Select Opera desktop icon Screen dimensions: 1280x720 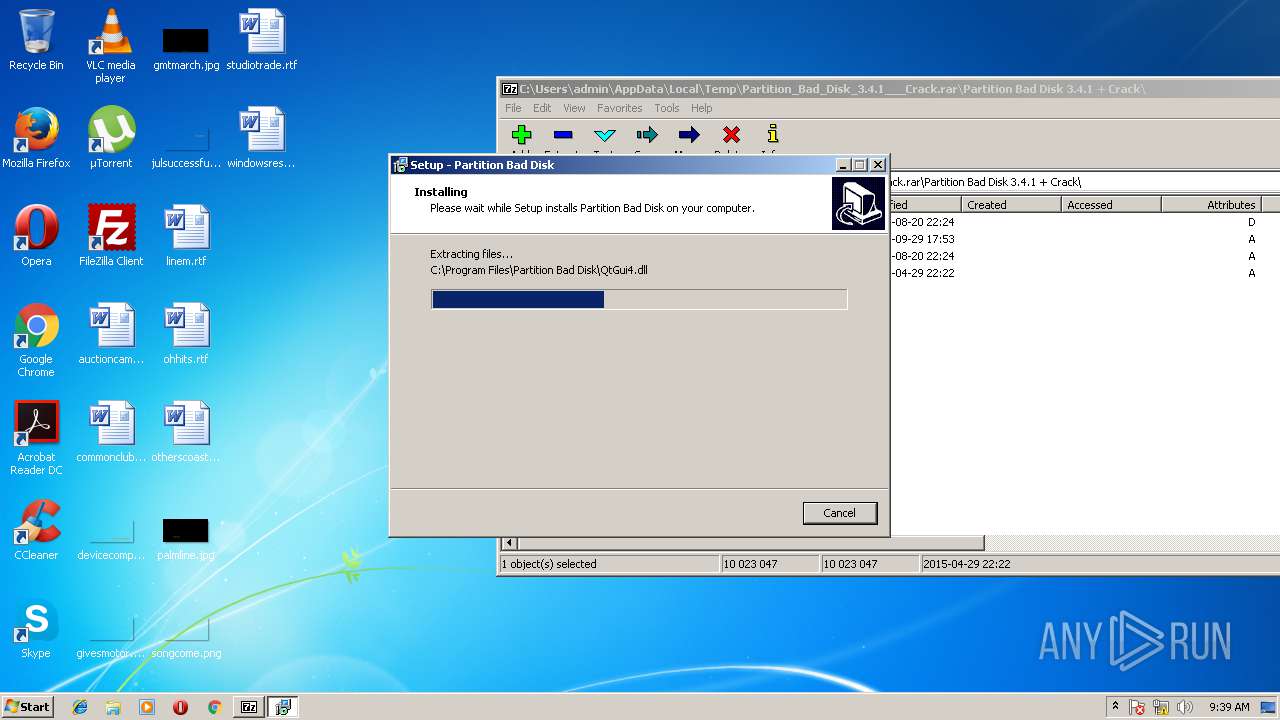pos(36,236)
